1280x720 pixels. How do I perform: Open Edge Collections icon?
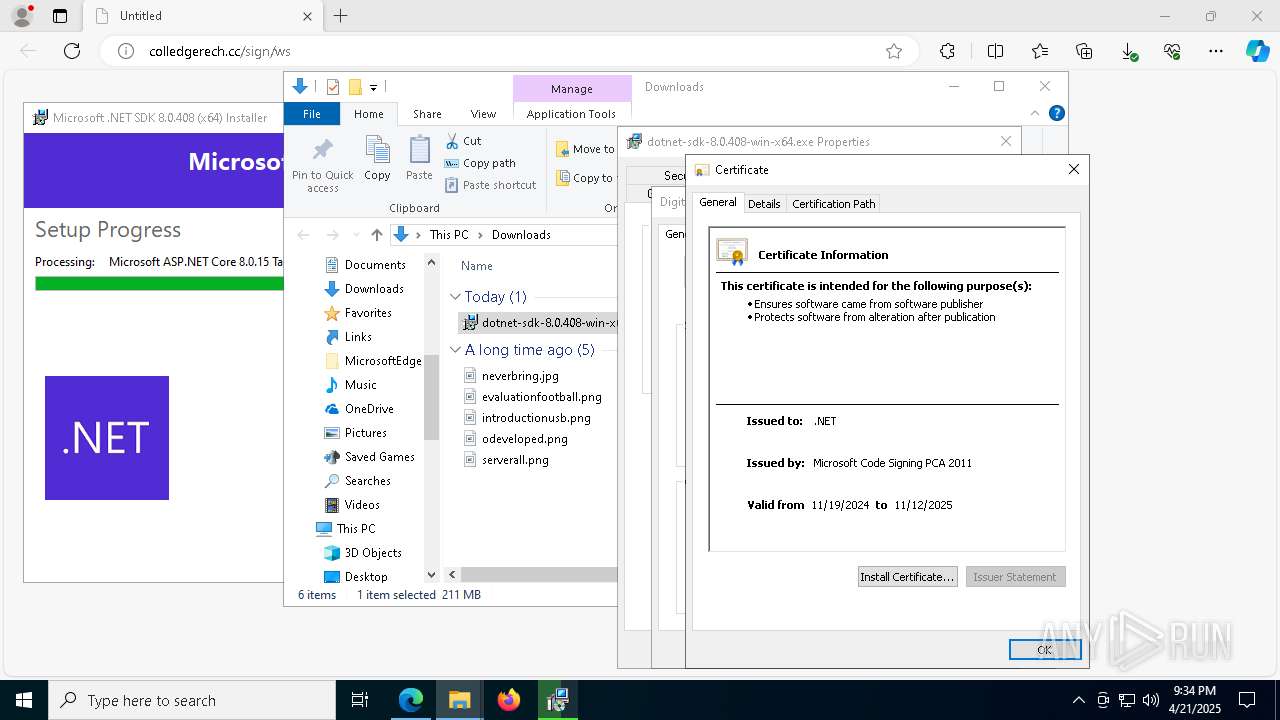coord(1084,51)
